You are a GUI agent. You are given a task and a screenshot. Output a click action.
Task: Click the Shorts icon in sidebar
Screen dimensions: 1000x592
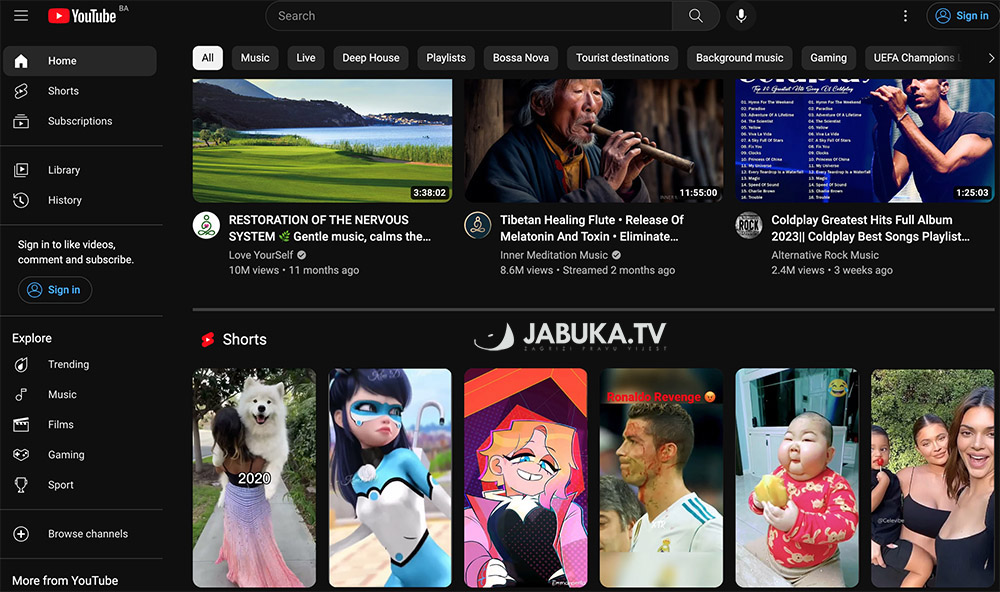point(21,91)
